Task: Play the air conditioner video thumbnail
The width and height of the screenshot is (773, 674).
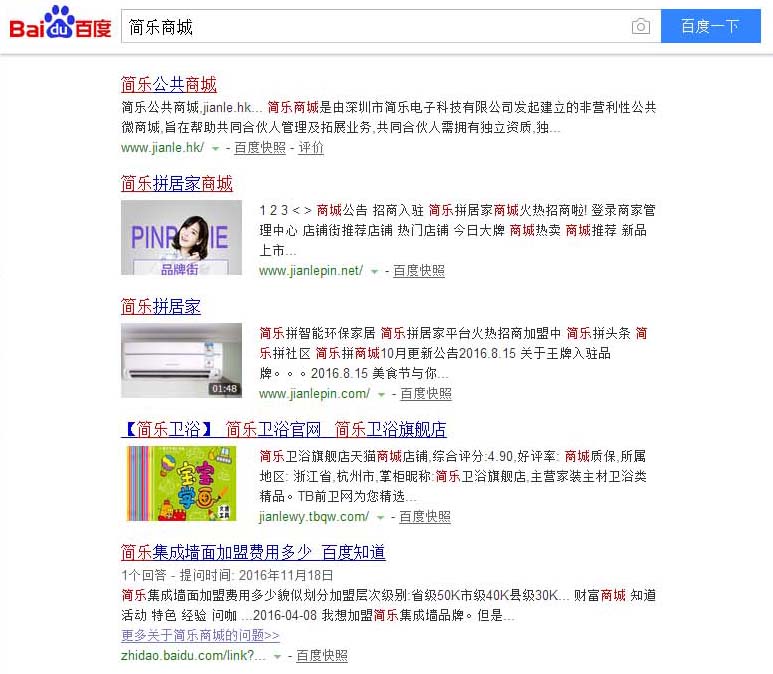Action: click(x=181, y=360)
